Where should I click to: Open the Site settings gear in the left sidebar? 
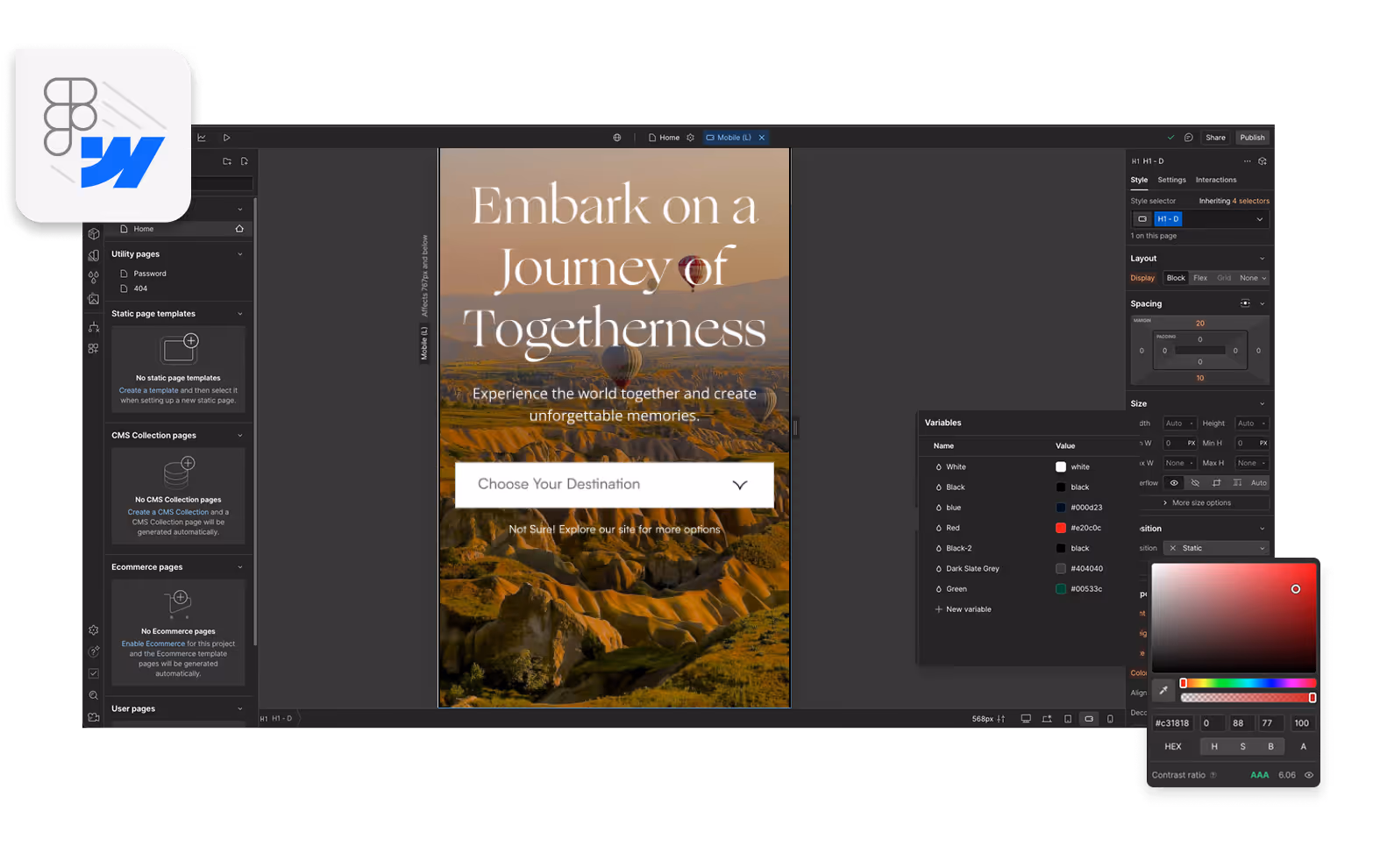coord(94,630)
